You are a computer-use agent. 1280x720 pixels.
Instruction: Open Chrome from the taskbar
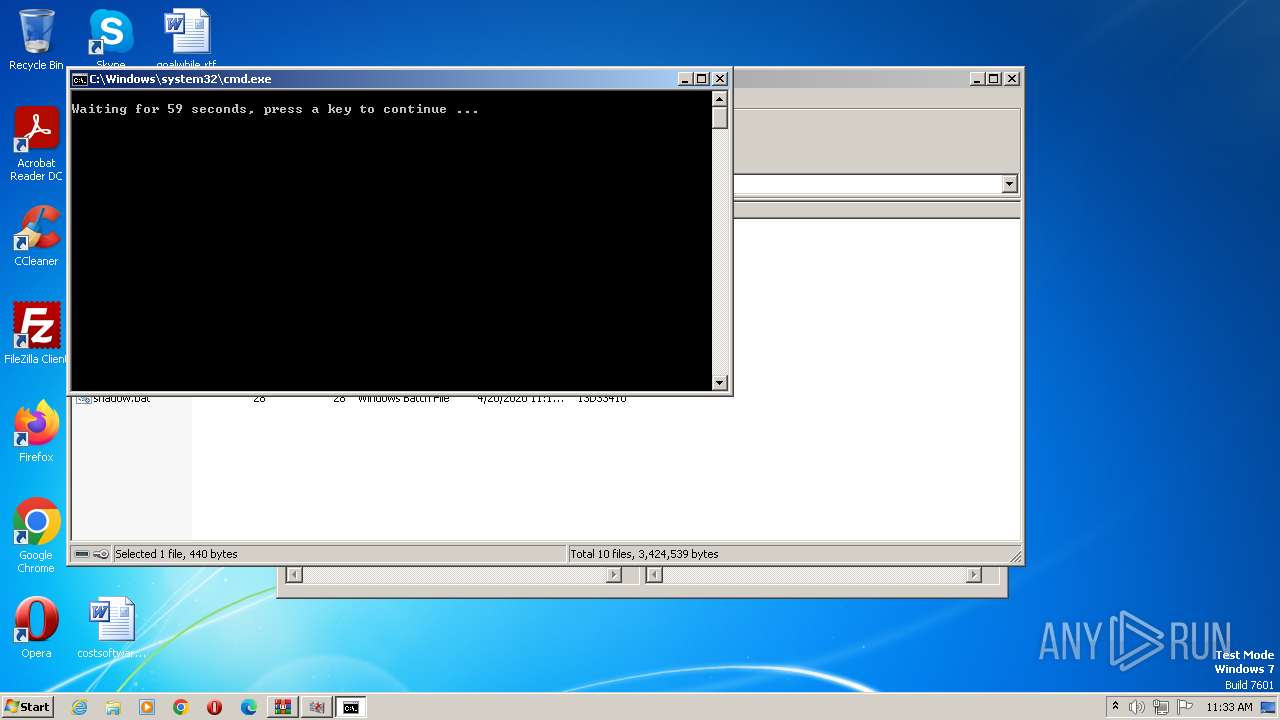181,707
